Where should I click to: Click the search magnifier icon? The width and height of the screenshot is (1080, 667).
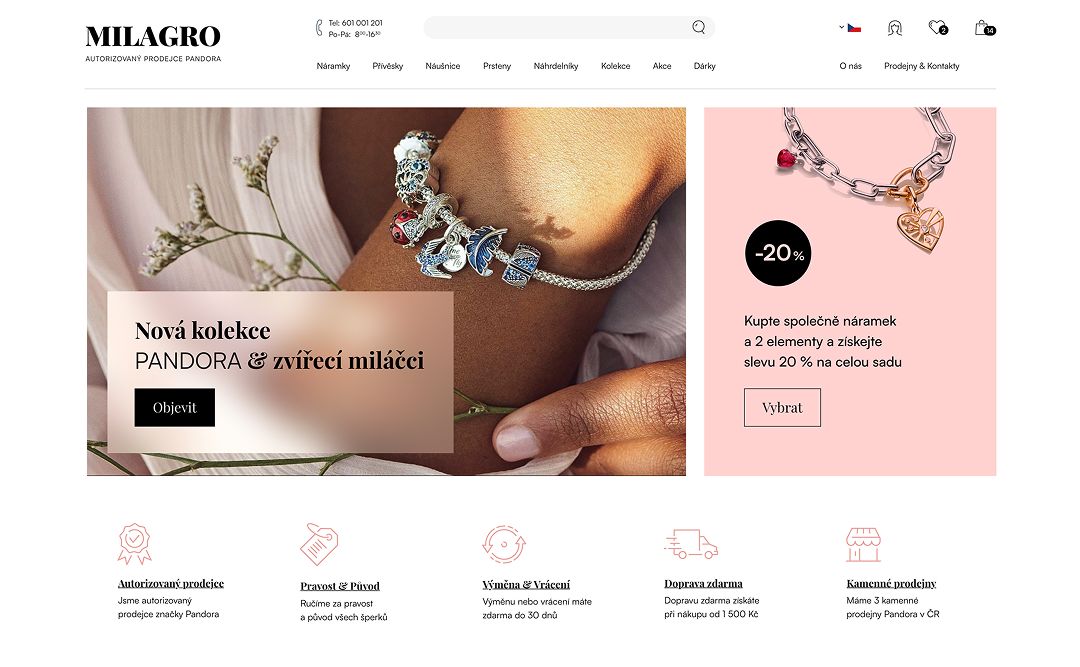tap(698, 28)
